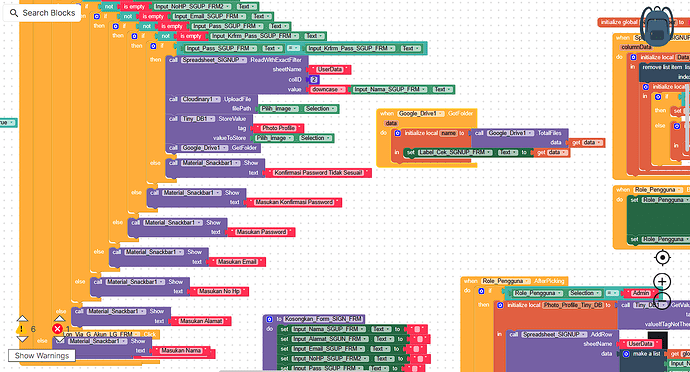Rename the Kosongkan_Form_SIGN_FRM procedure name field
The image size is (690, 372).
click(323, 319)
